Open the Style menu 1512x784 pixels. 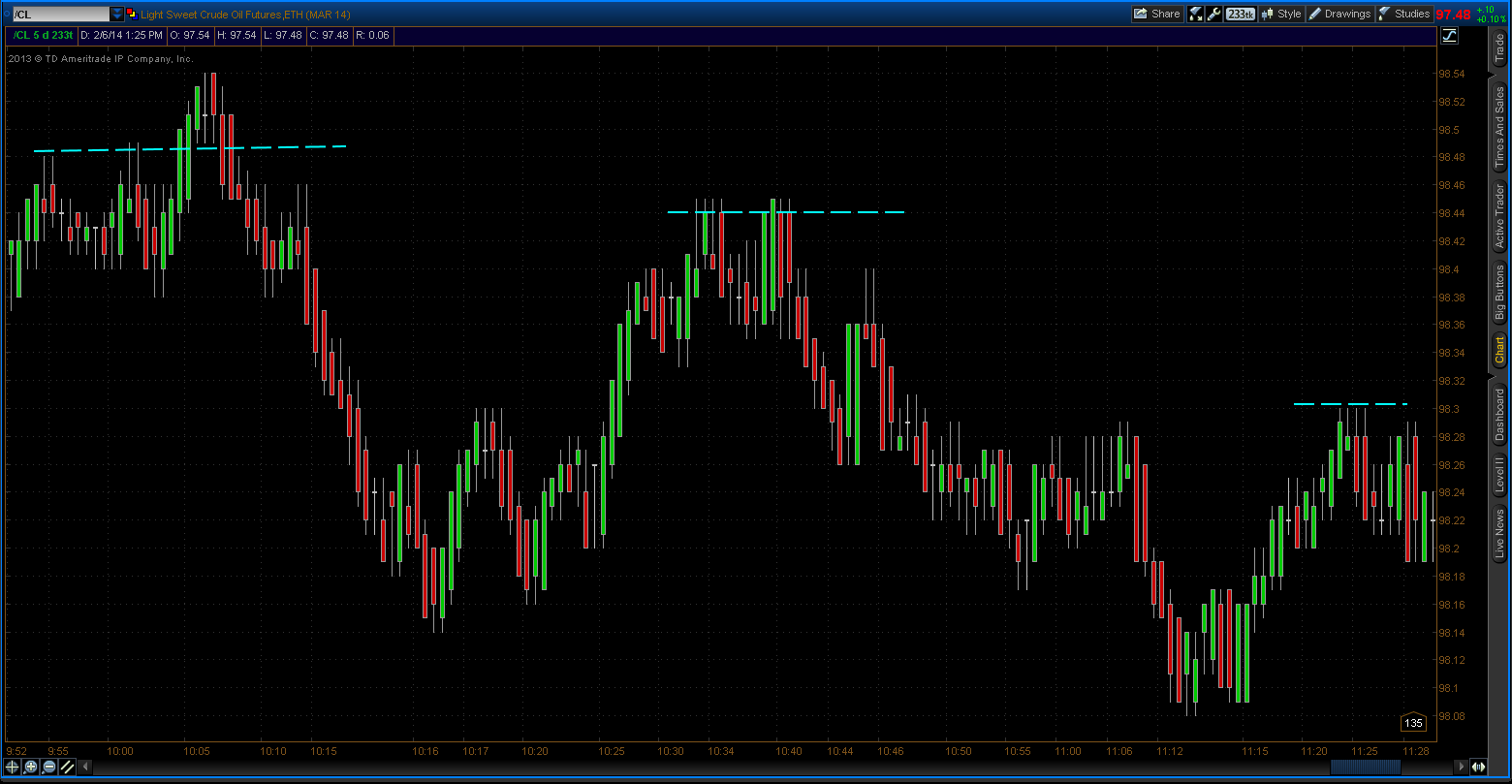coord(1281,14)
